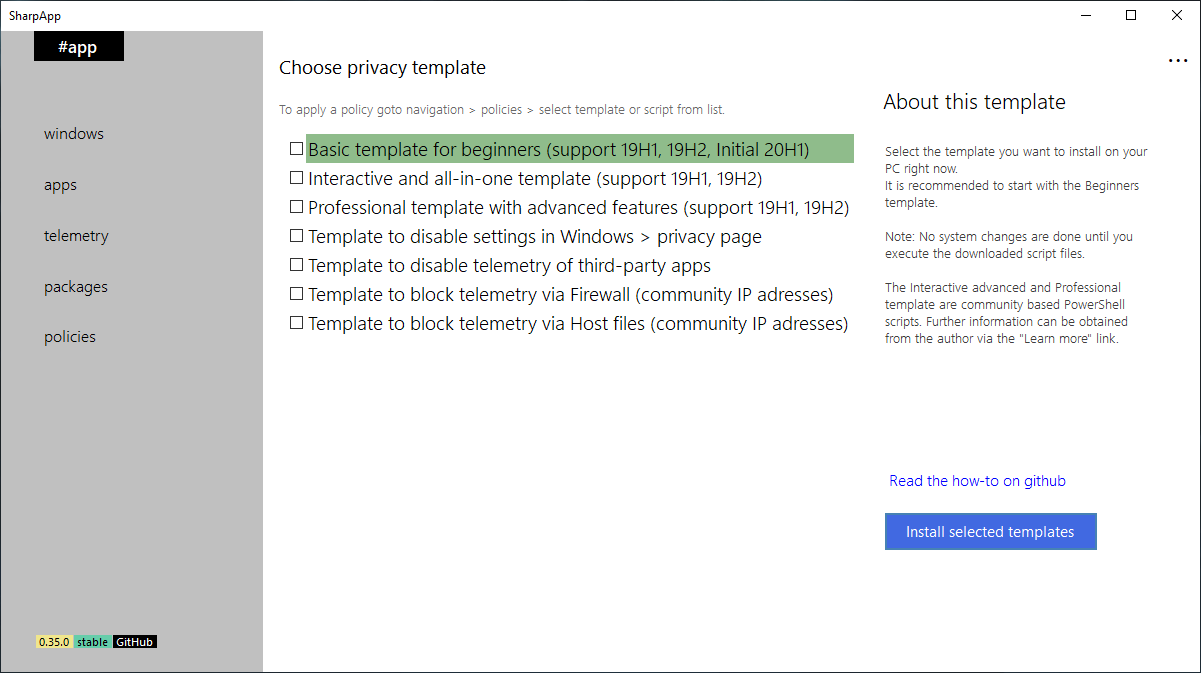Click the Choose privacy template heading
This screenshot has height=673, width=1201.
pyautogui.click(x=382, y=68)
